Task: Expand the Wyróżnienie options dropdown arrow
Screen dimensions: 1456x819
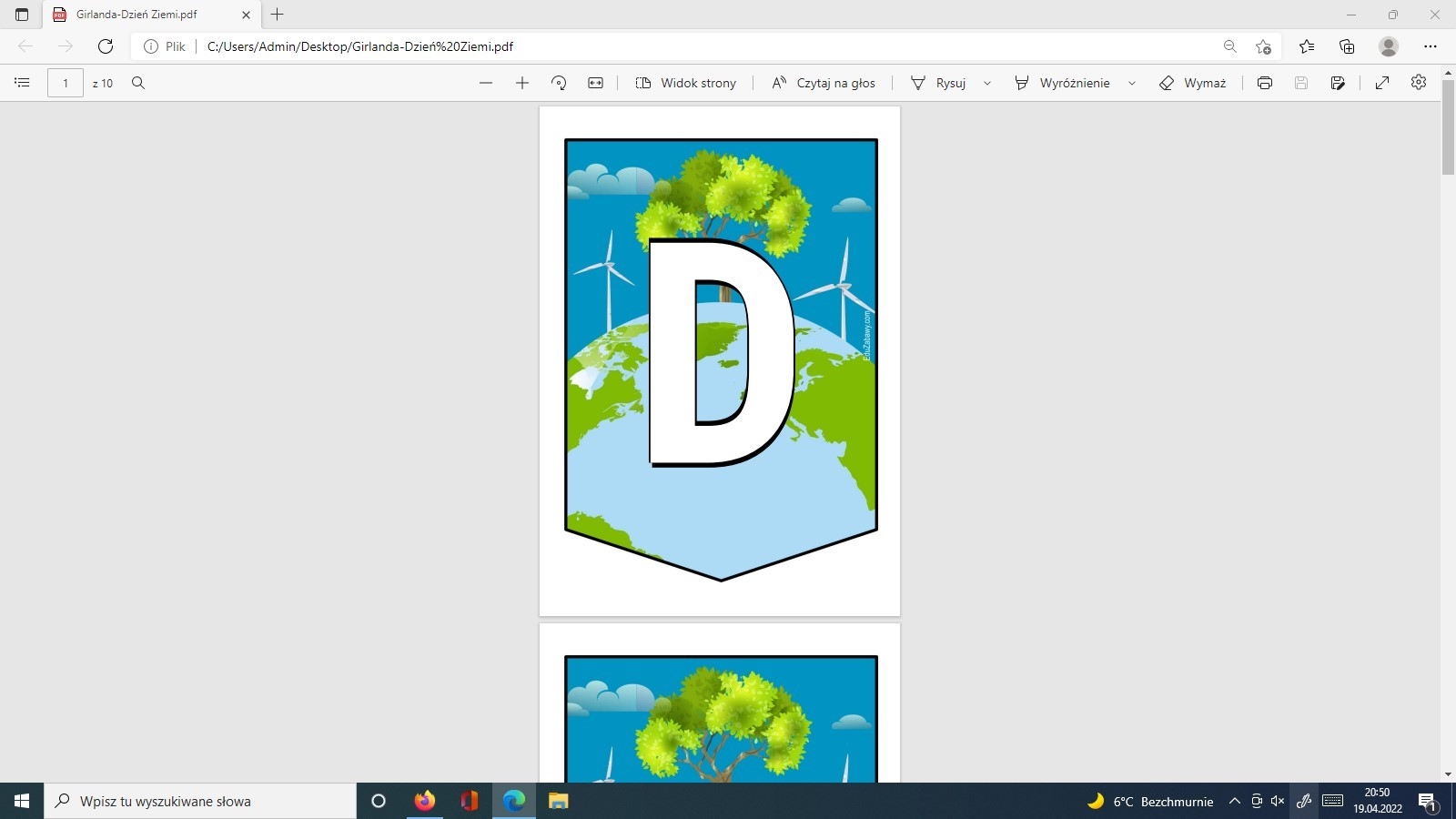Action: coord(1132,83)
